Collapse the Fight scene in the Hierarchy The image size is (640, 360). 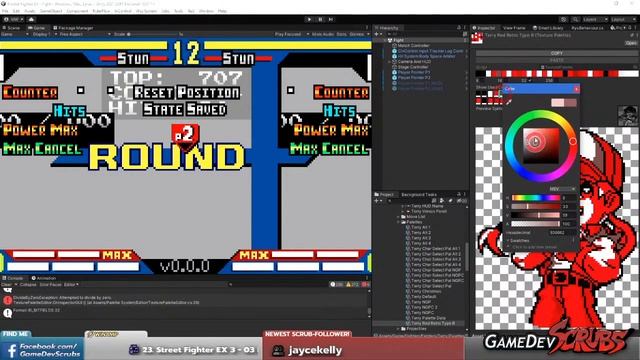click(x=385, y=40)
